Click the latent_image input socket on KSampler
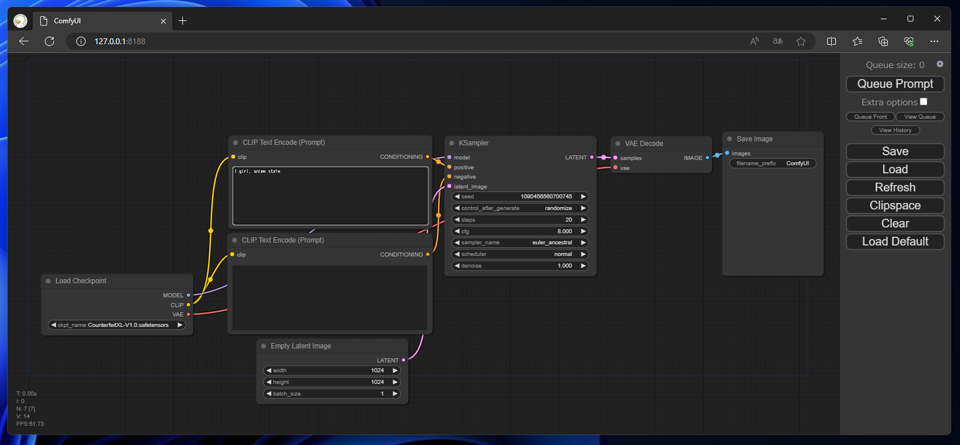960x445 pixels. 449,186
